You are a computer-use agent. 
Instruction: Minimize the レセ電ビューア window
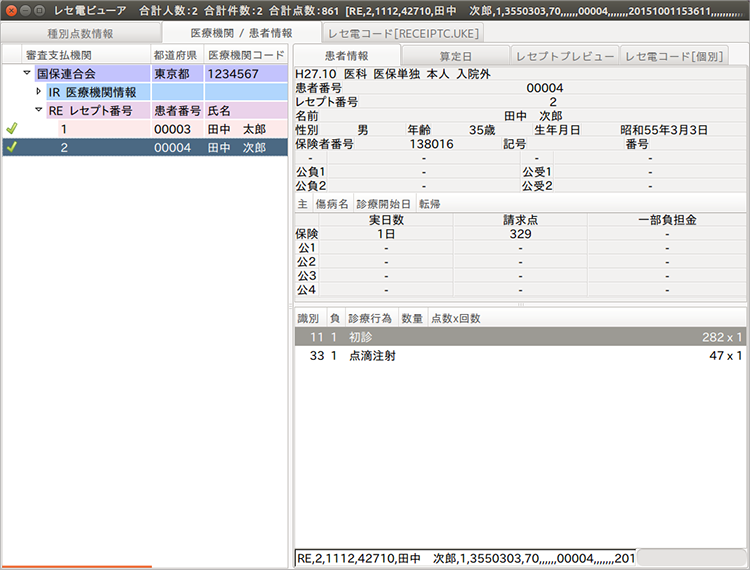(26, 10)
